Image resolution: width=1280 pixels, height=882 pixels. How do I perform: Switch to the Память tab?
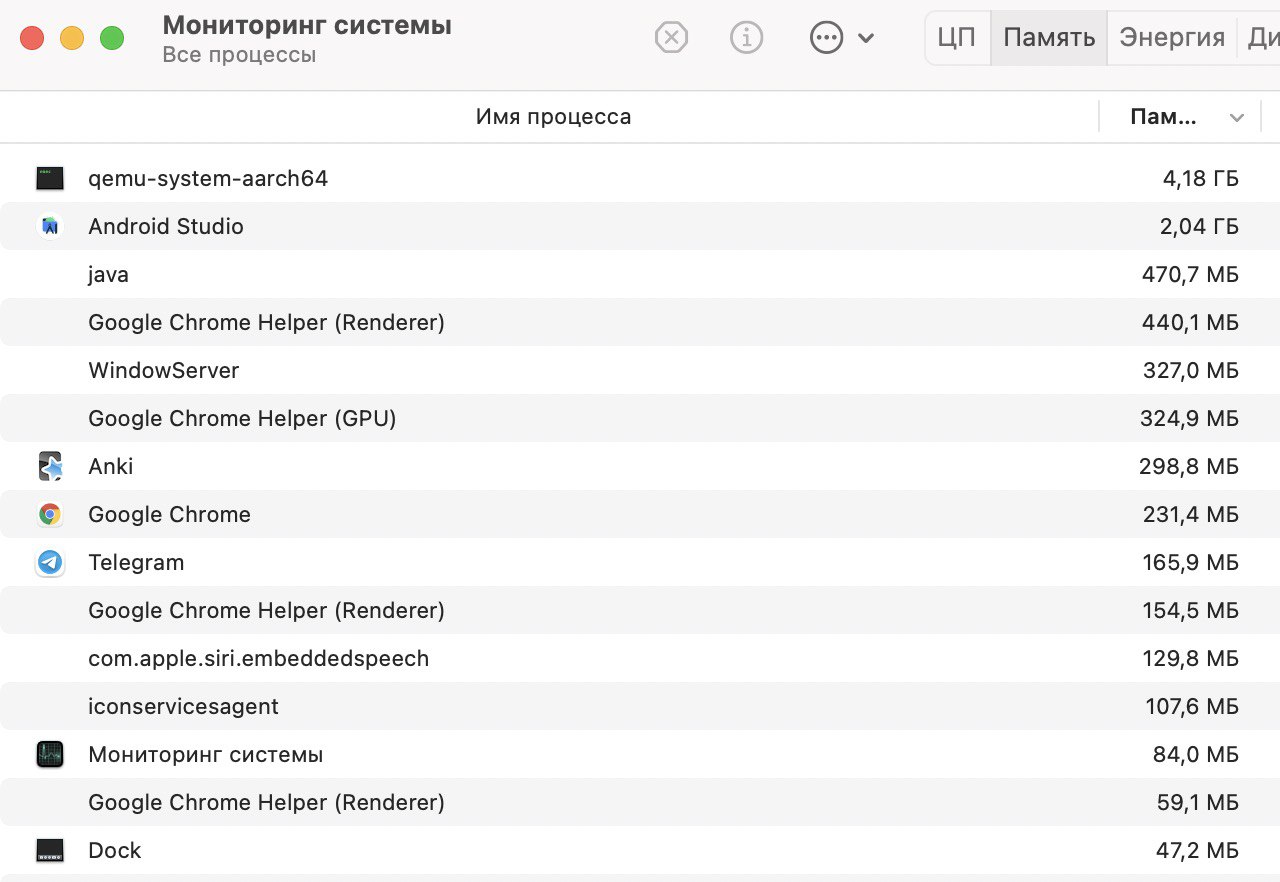1049,38
